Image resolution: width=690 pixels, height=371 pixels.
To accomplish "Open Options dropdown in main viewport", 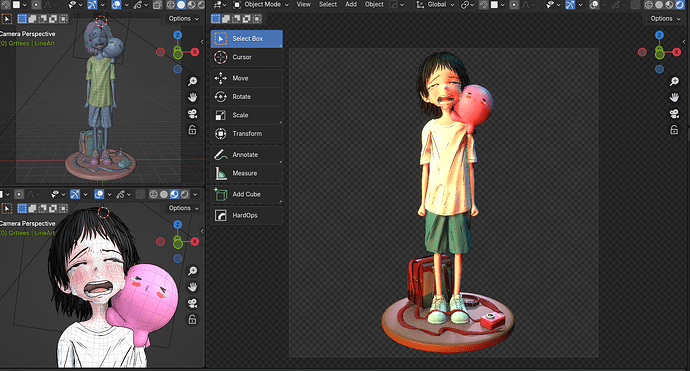I will (x=665, y=18).
